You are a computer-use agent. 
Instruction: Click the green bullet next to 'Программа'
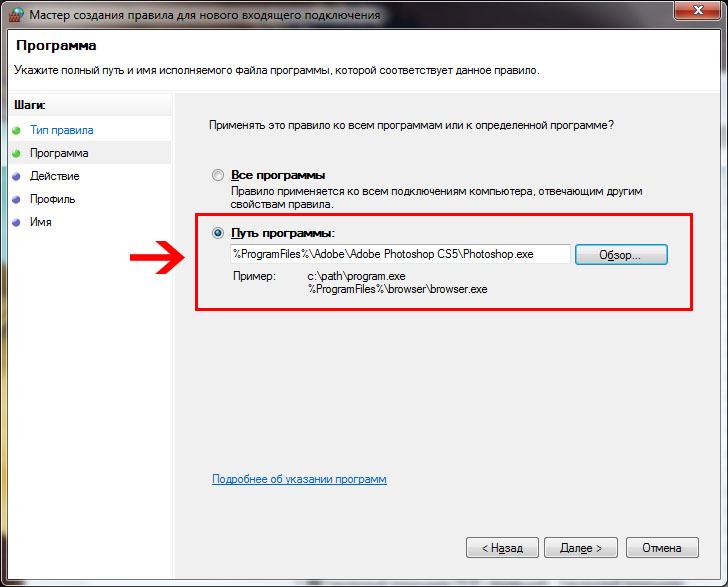coord(16,153)
